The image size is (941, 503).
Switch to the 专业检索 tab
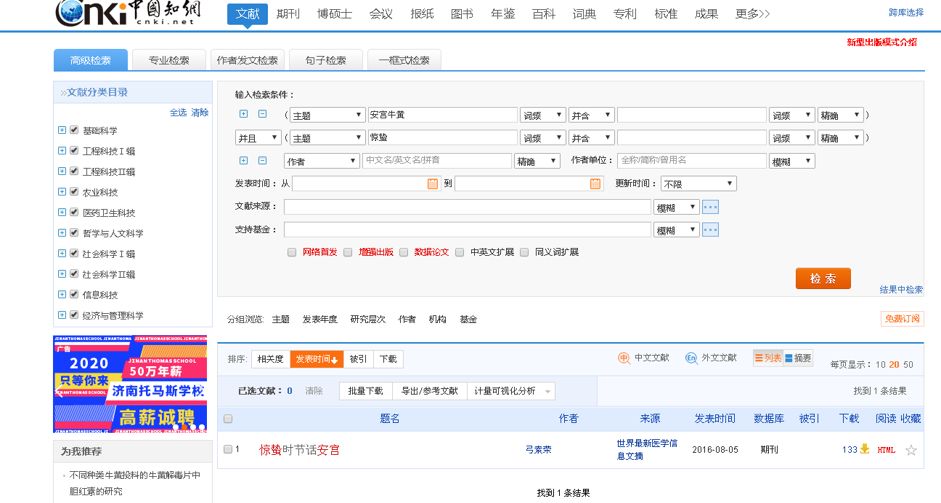(168, 61)
